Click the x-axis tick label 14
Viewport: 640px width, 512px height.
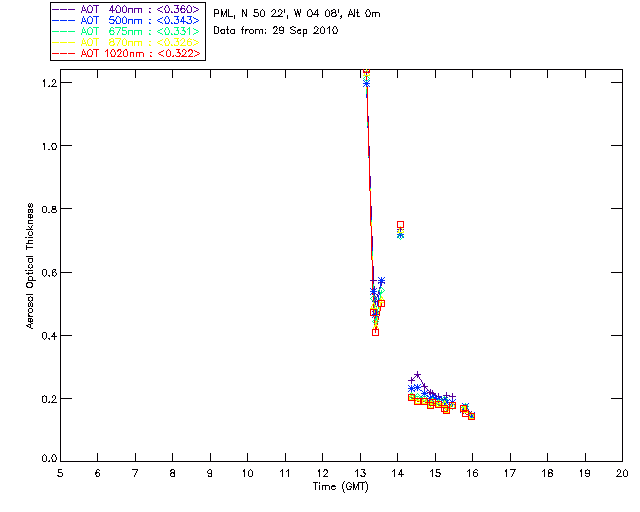pos(398,473)
